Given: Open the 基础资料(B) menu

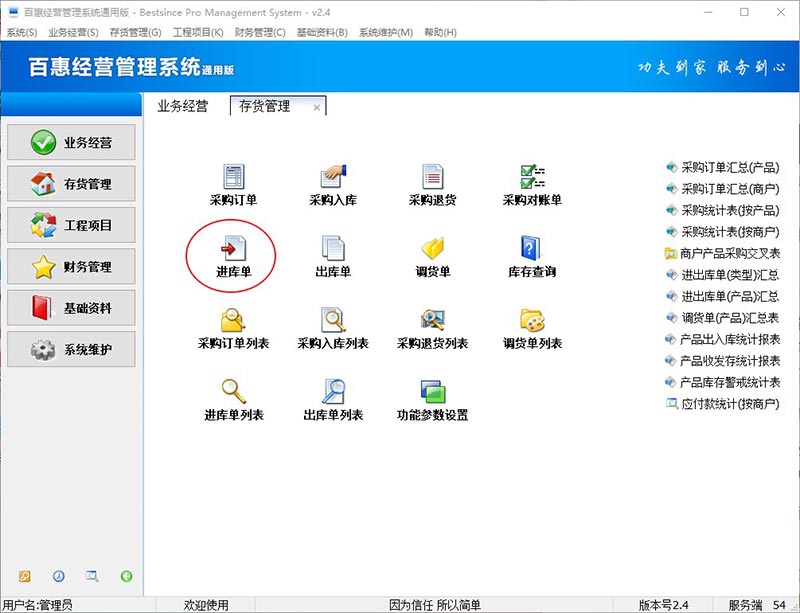Looking at the screenshot, I should [322, 32].
